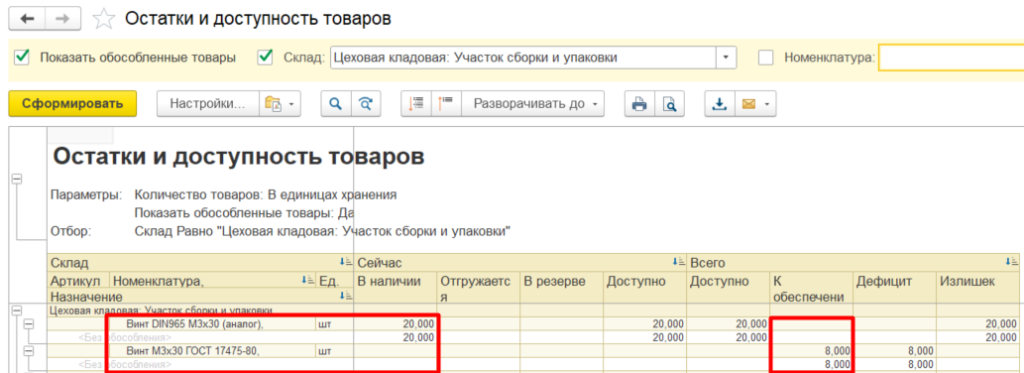This screenshot has height=373, width=1024.
Task: Open the Find magnifier icon
Action: 336,104
